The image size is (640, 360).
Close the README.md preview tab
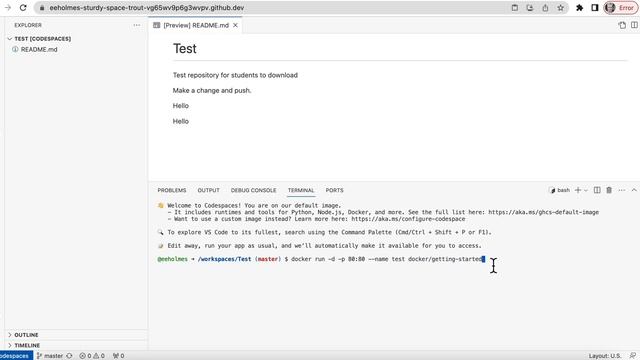click(236, 25)
